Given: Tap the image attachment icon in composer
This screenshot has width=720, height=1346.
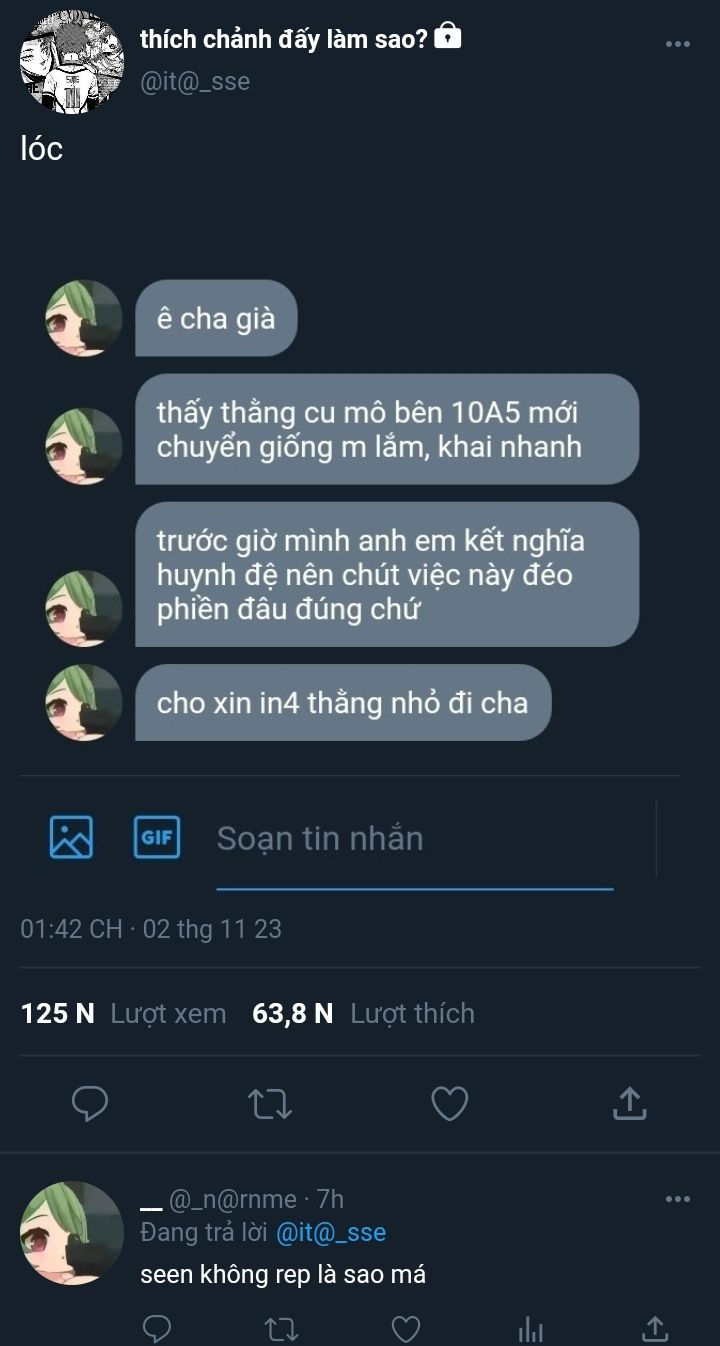Looking at the screenshot, I should pos(71,837).
